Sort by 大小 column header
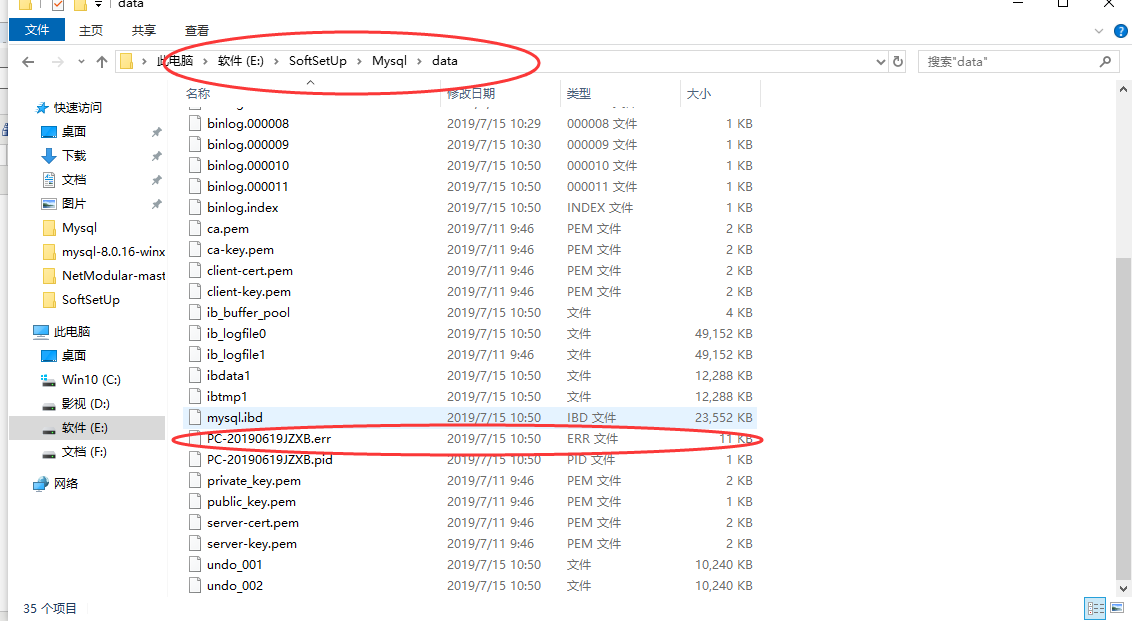Viewport: 1132px width, 621px height. point(698,93)
